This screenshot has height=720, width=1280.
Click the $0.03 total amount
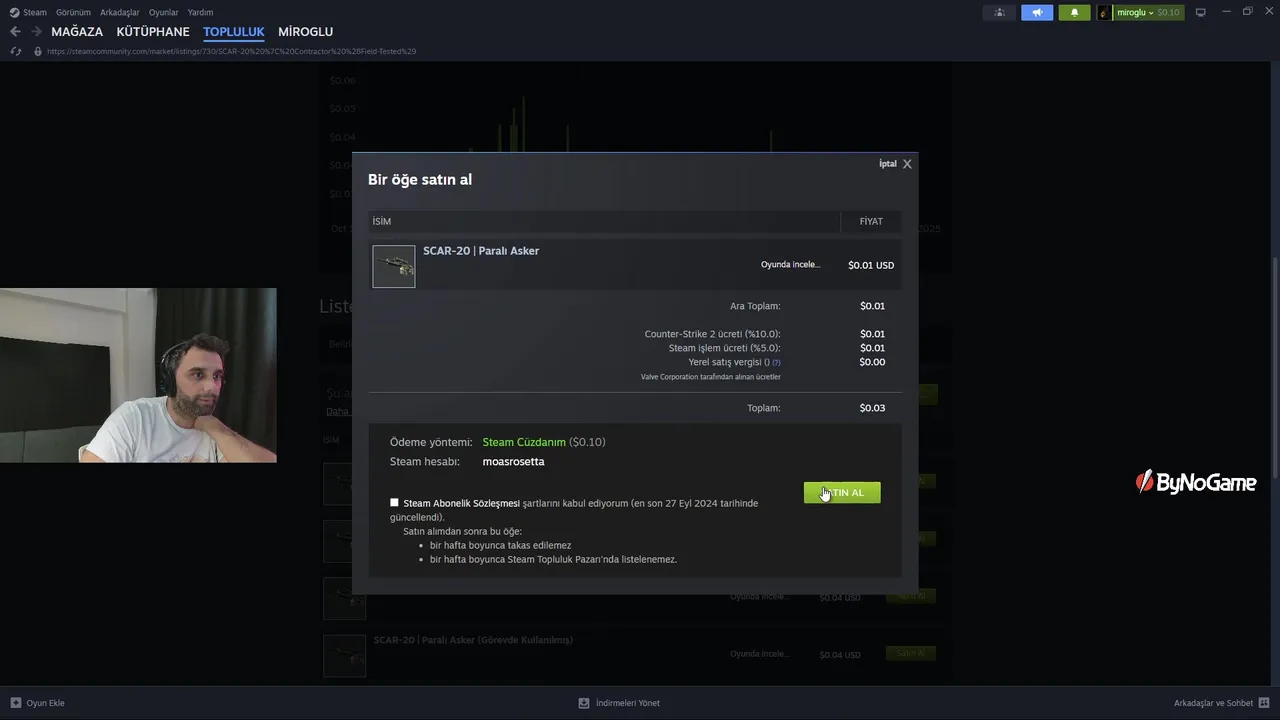click(872, 408)
